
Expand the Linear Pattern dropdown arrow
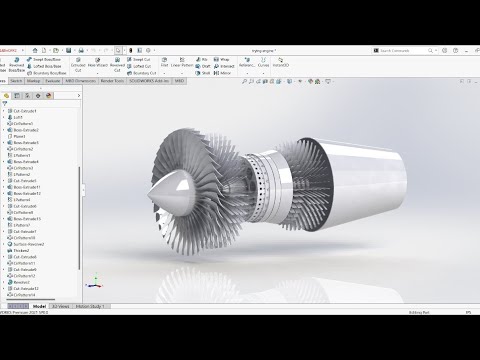point(182,73)
